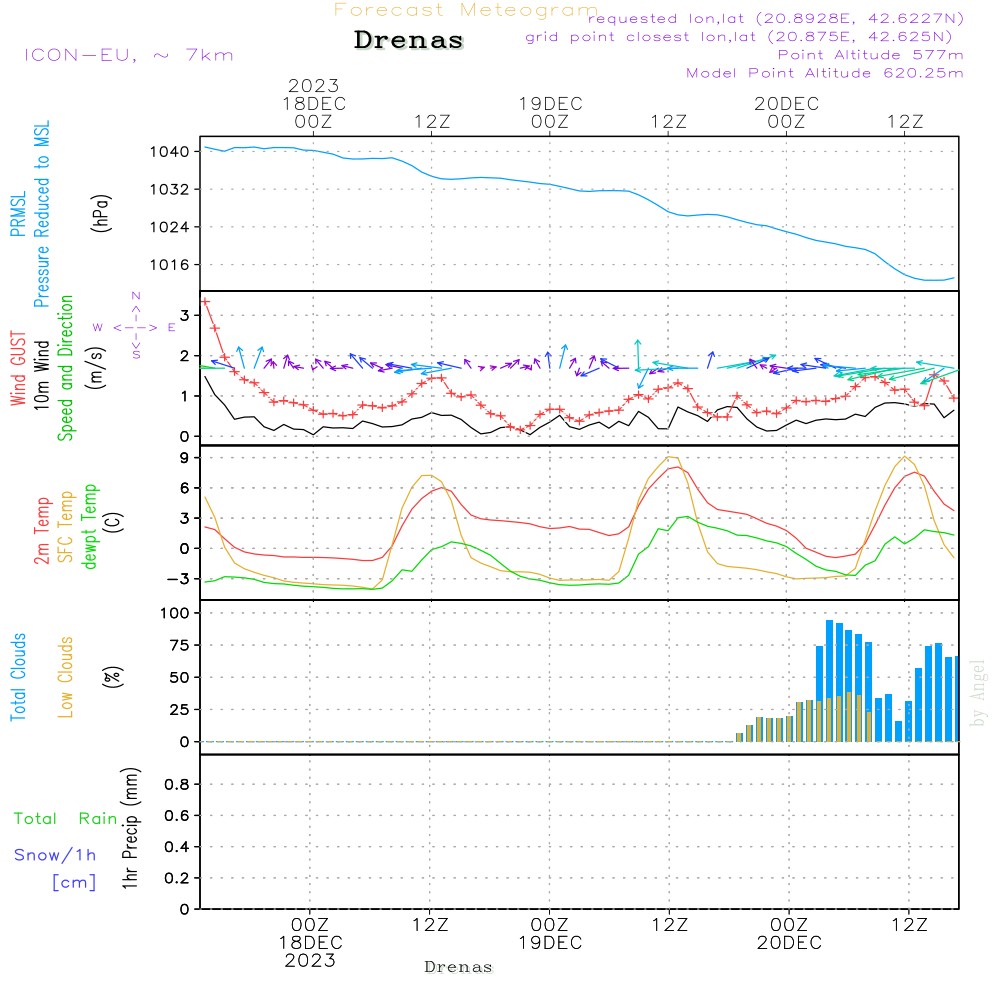
Task: Click the green "dewpt Temp" label
Action: tap(90, 526)
